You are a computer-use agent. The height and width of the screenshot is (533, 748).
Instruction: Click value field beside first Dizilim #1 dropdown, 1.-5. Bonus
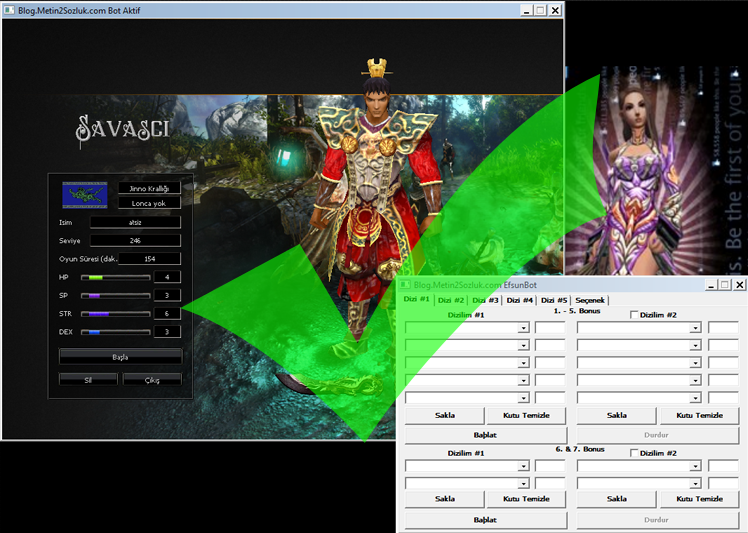click(x=550, y=327)
